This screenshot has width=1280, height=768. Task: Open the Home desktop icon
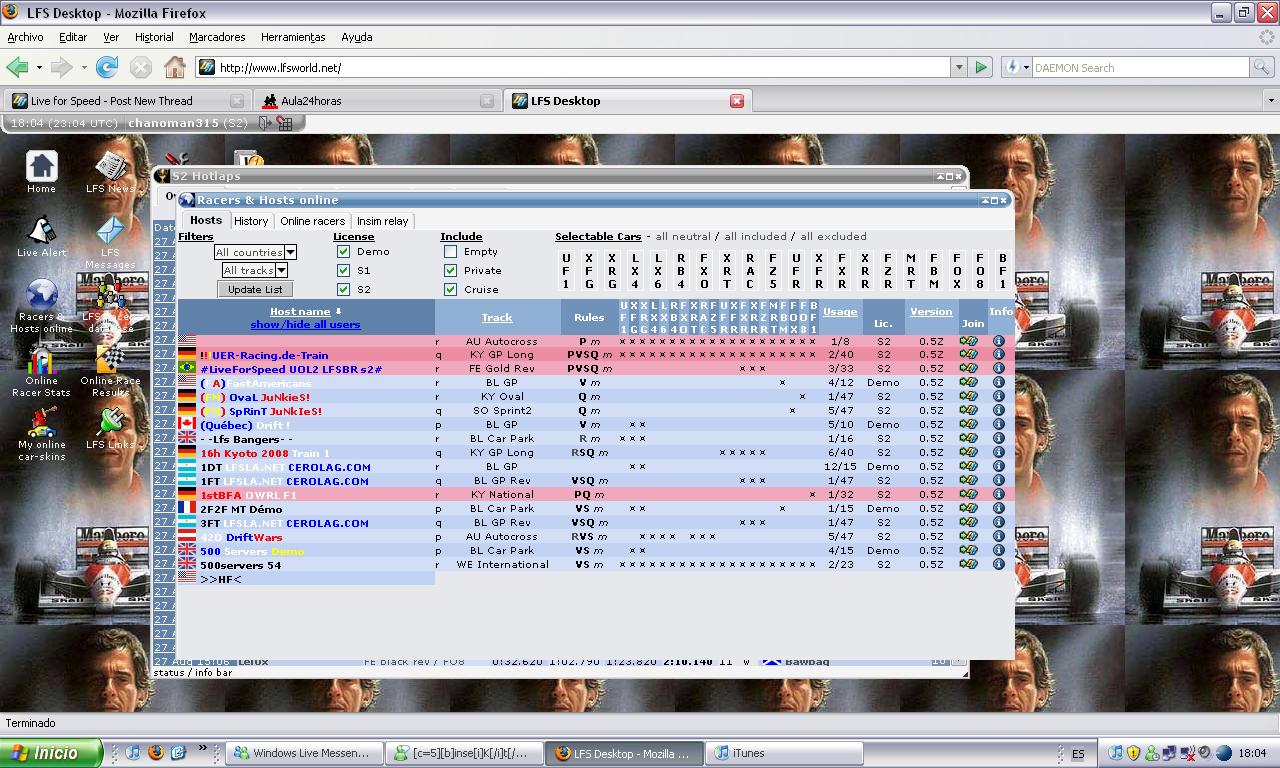[x=41, y=166]
